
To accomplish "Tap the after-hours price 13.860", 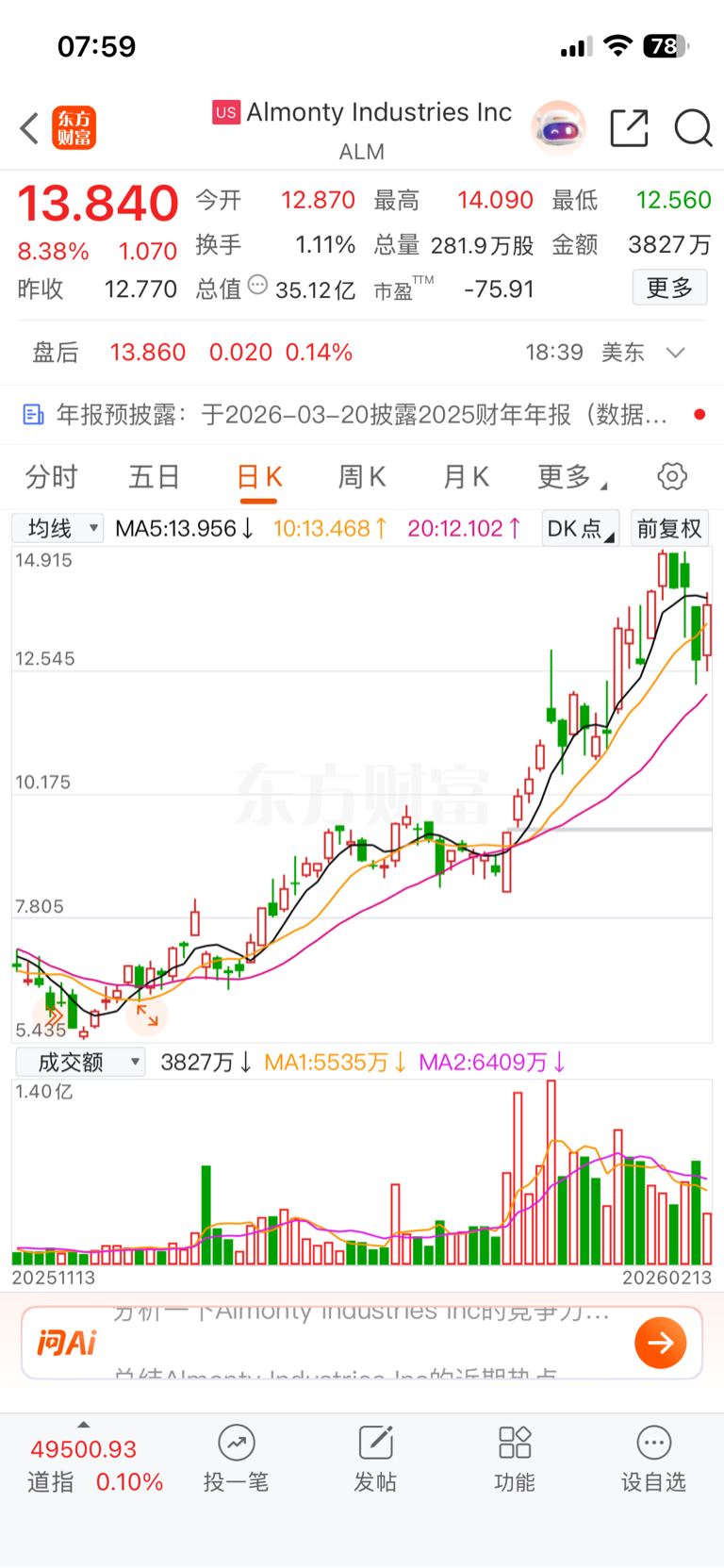I will (148, 353).
